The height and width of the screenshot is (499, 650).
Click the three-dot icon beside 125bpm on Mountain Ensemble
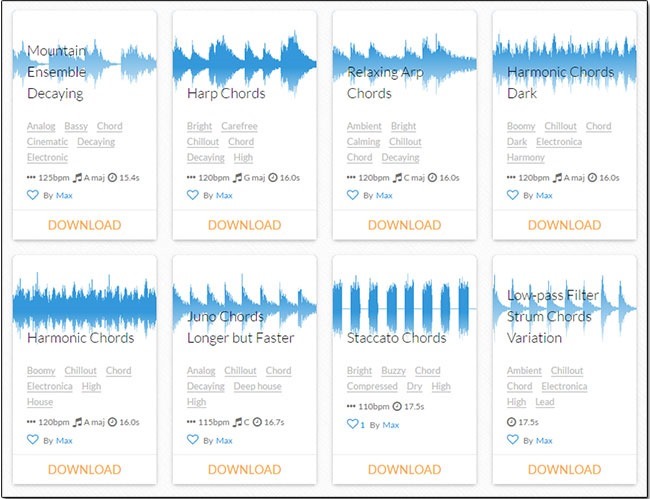pyautogui.click(x=32, y=177)
